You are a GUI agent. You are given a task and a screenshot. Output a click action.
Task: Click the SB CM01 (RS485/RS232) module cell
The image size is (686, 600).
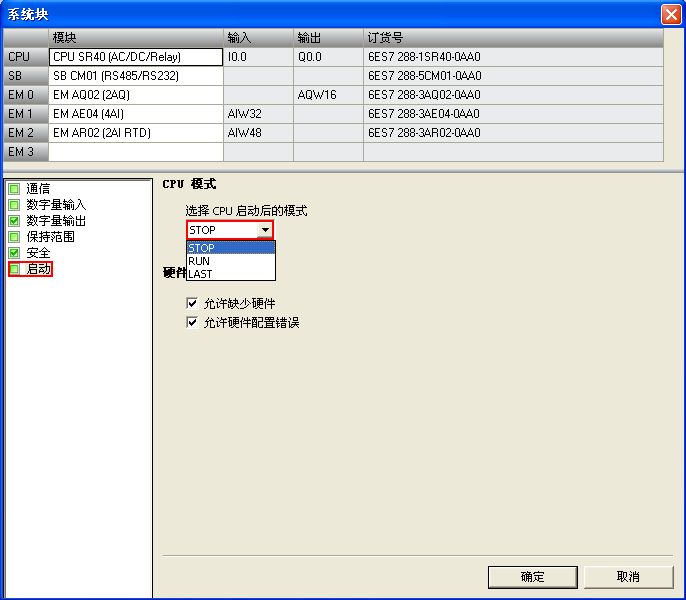point(136,76)
